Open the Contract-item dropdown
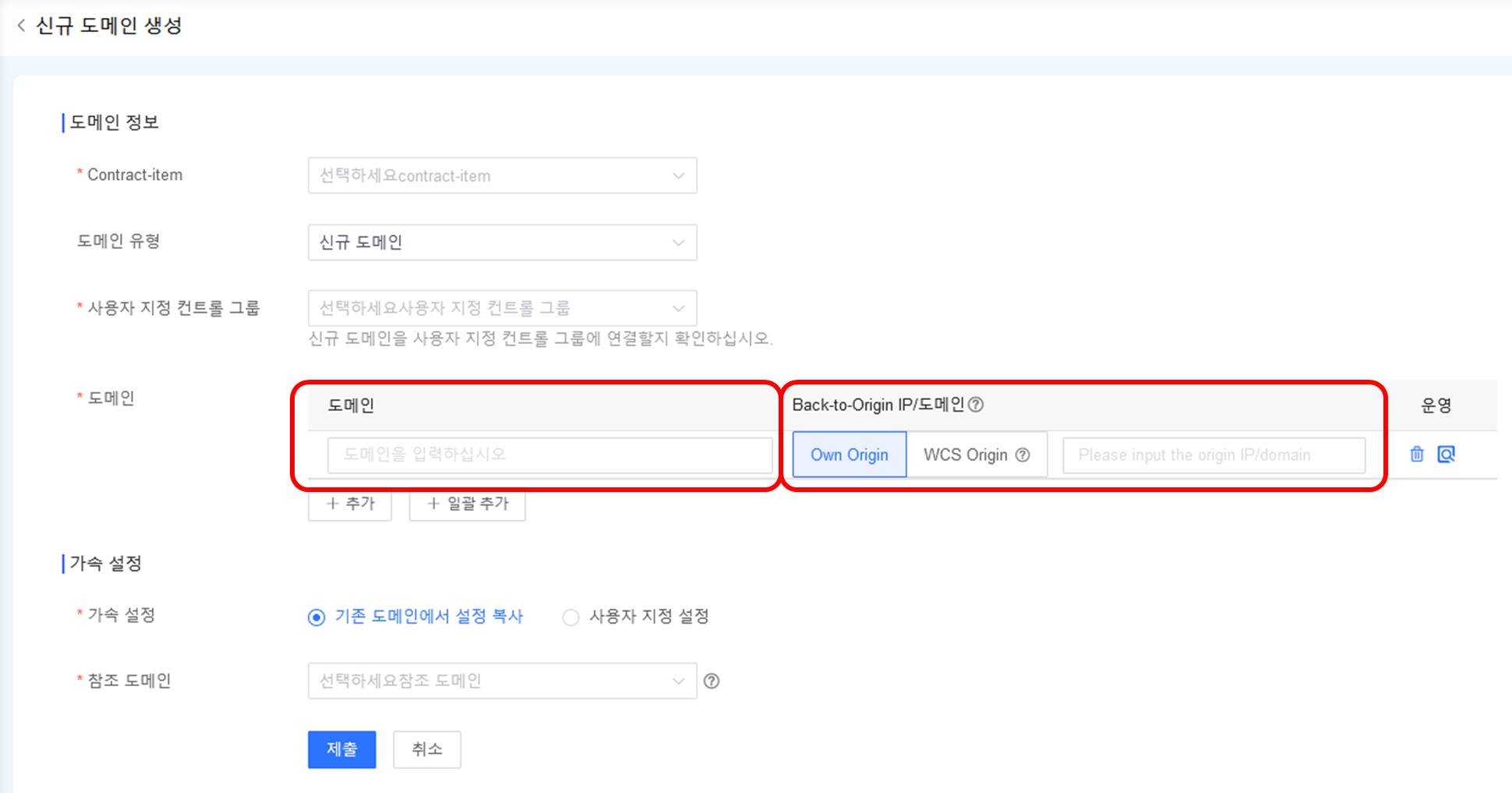Screen dimensions: 1512x793 (x=502, y=176)
